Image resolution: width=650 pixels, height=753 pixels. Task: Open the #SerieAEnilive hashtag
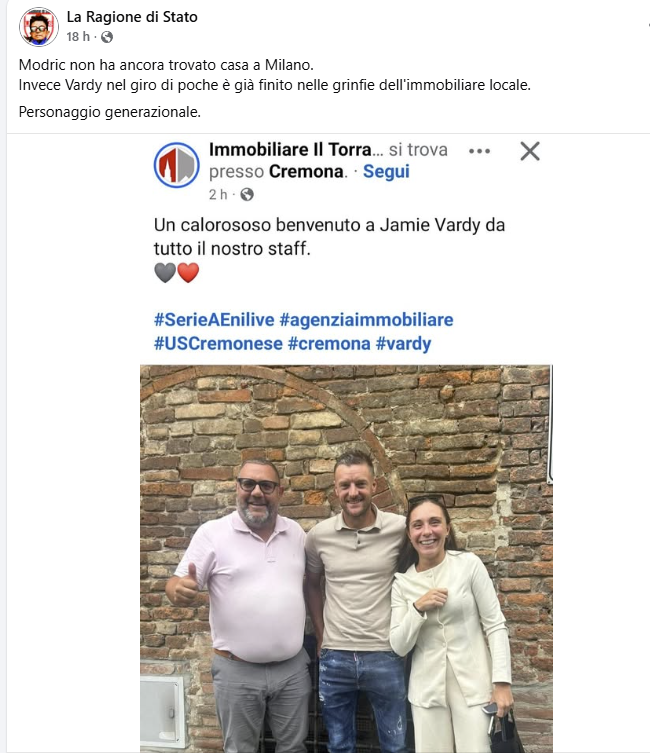[x=214, y=320]
